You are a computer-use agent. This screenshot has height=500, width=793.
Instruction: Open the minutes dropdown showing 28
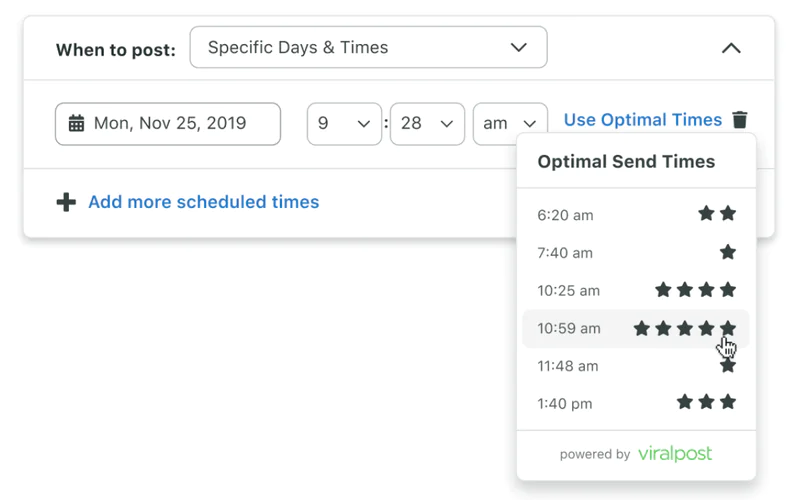pyautogui.click(x=427, y=124)
